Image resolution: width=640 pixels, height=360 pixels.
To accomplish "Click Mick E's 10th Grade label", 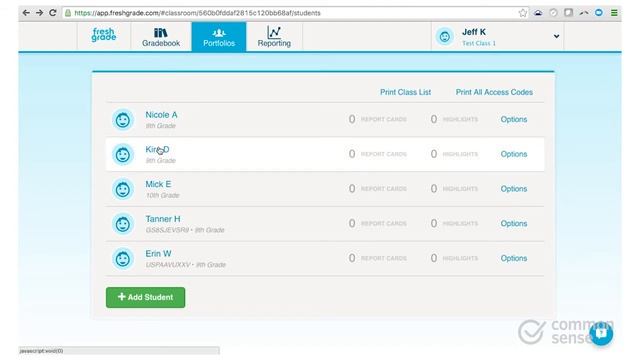I will point(162,196).
